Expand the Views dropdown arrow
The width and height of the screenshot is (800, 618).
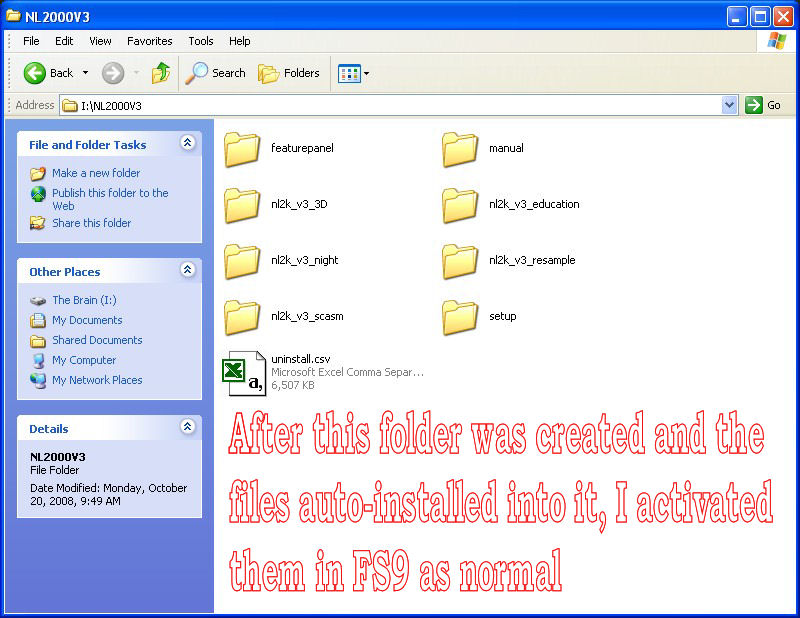[366, 74]
